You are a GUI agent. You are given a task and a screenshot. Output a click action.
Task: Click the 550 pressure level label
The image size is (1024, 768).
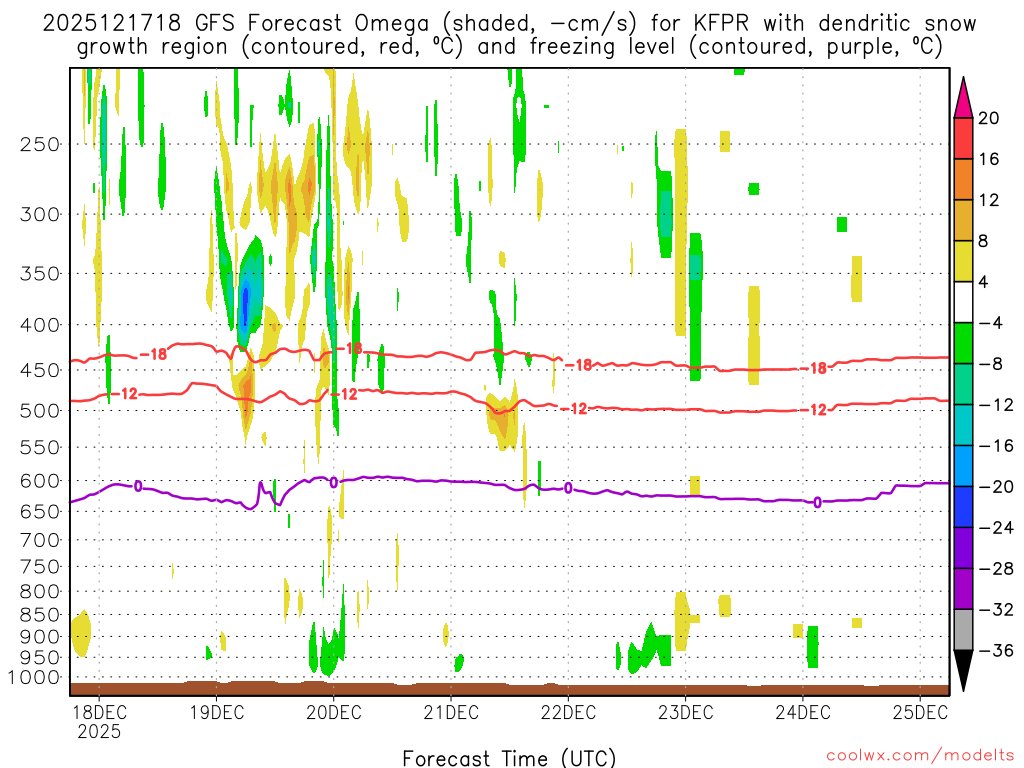[x=40, y=447]
